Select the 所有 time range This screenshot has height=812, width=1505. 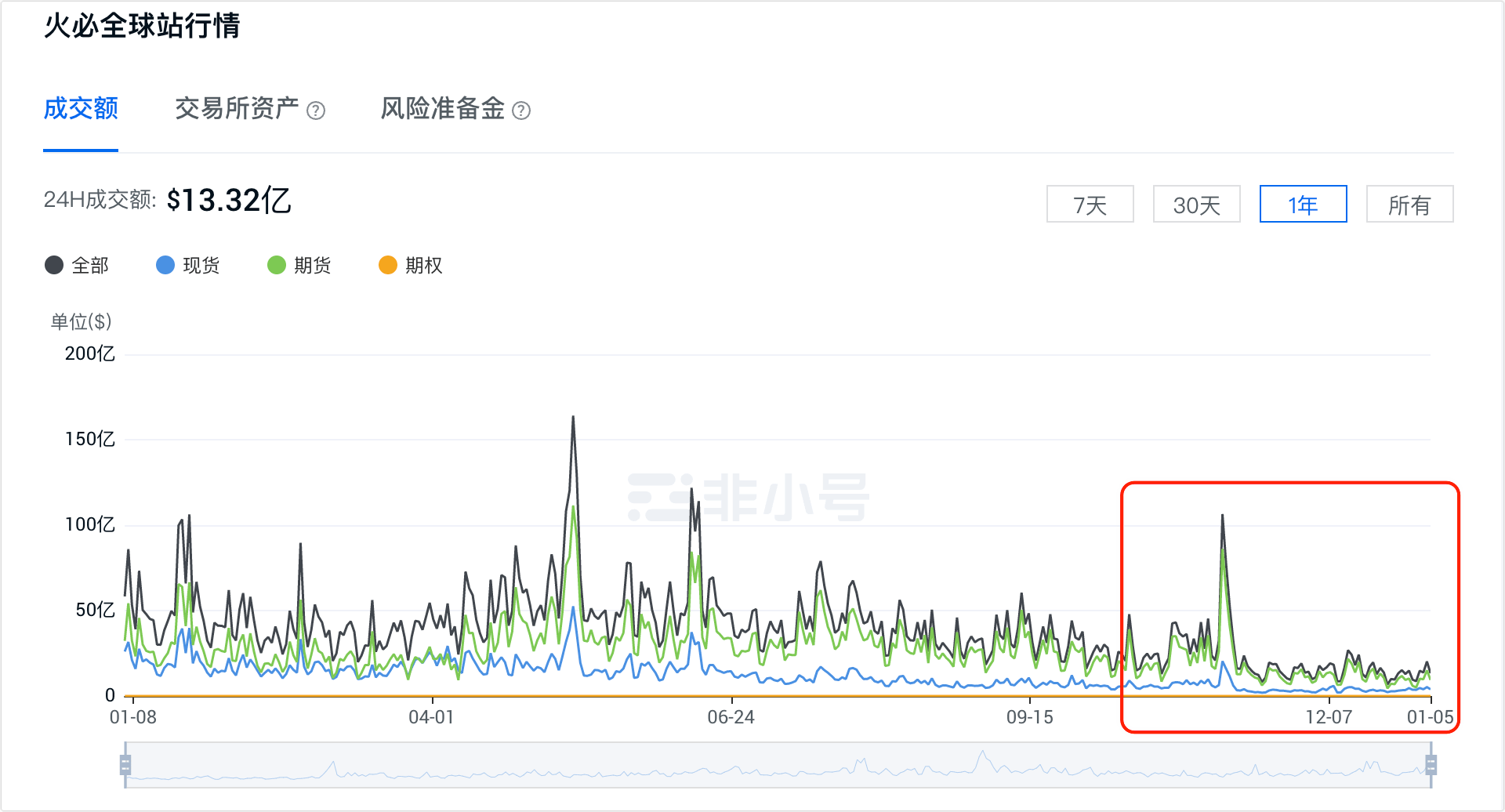click(1410, 204)
